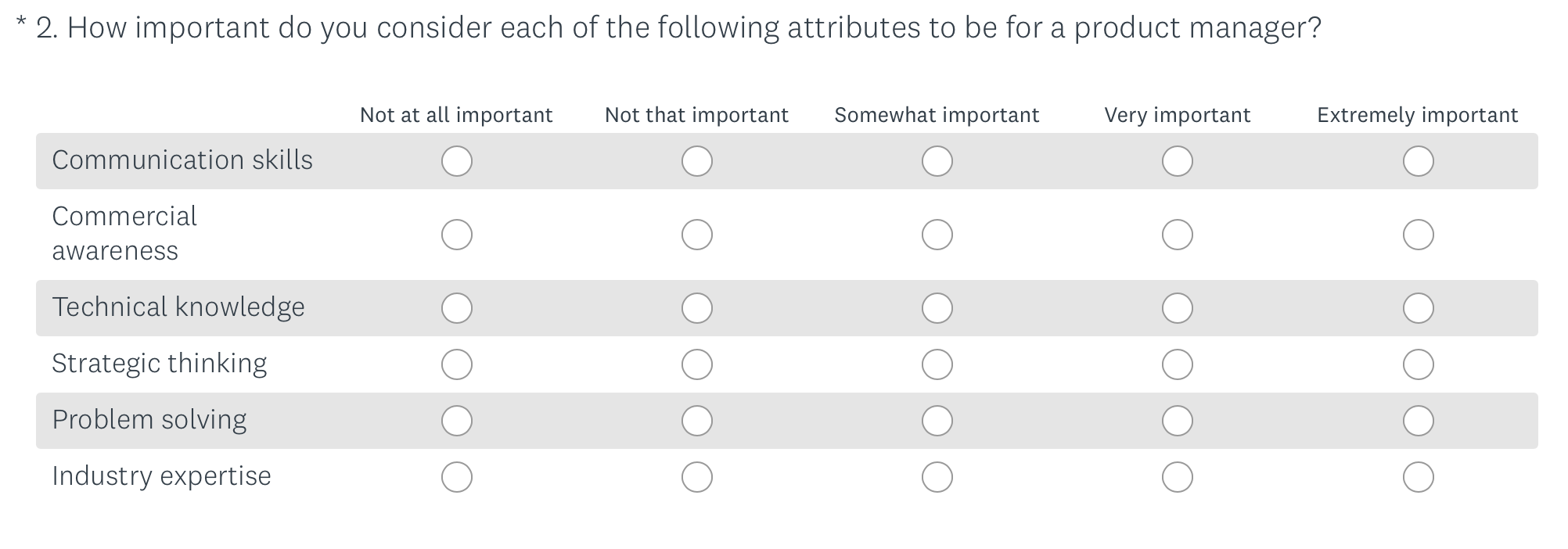Viewport: 1568px width, 549px height.
Task: Choose Somewhat important for Commercial awareness
Action: [x=937, y=235]
